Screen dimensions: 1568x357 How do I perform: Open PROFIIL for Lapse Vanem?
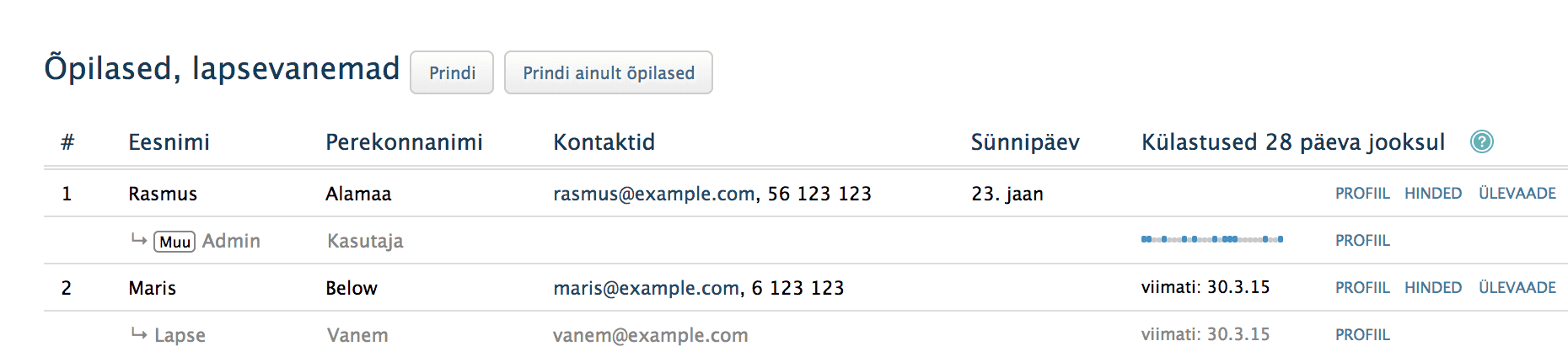click(x=1361, y=335)
